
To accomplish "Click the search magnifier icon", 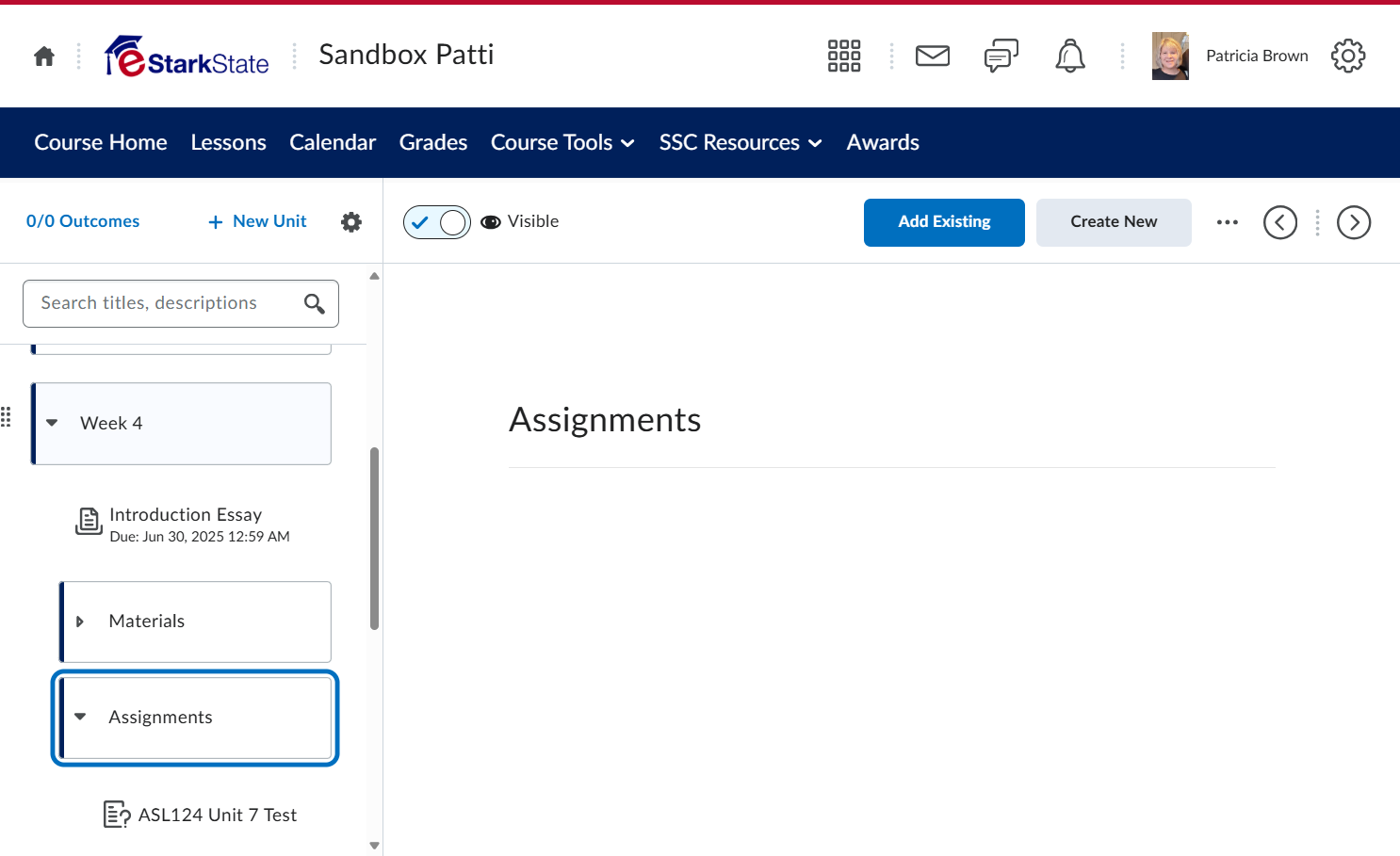I will pyautogui.click(x=315, y=303).
